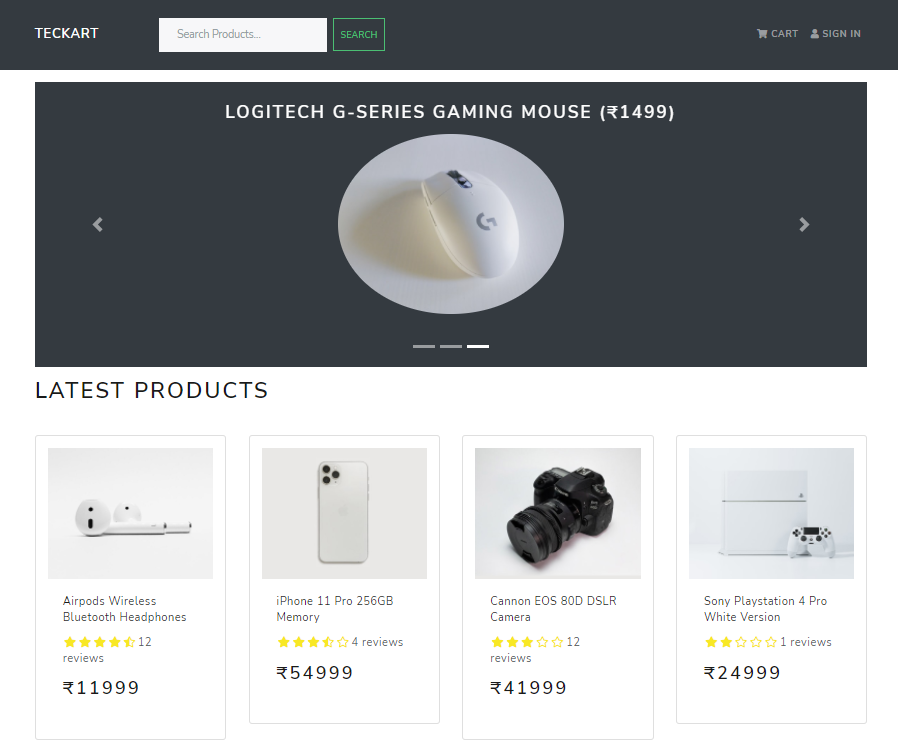This screenshot has width=898, height=756.
Task: Open the Airpods product image
Action: click(131, 513)
